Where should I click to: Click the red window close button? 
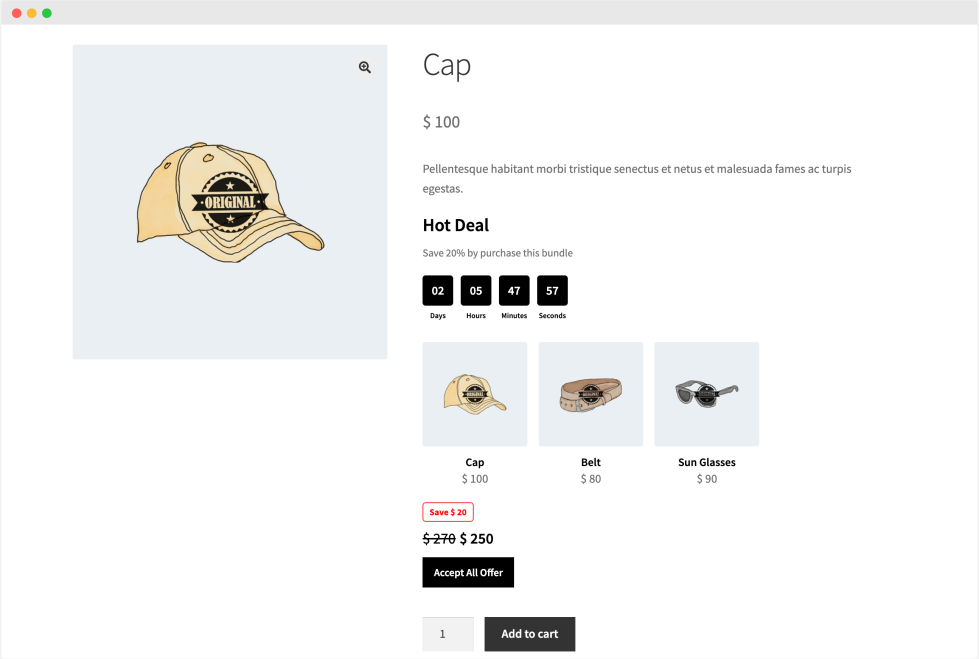click(x=17, y=13)
